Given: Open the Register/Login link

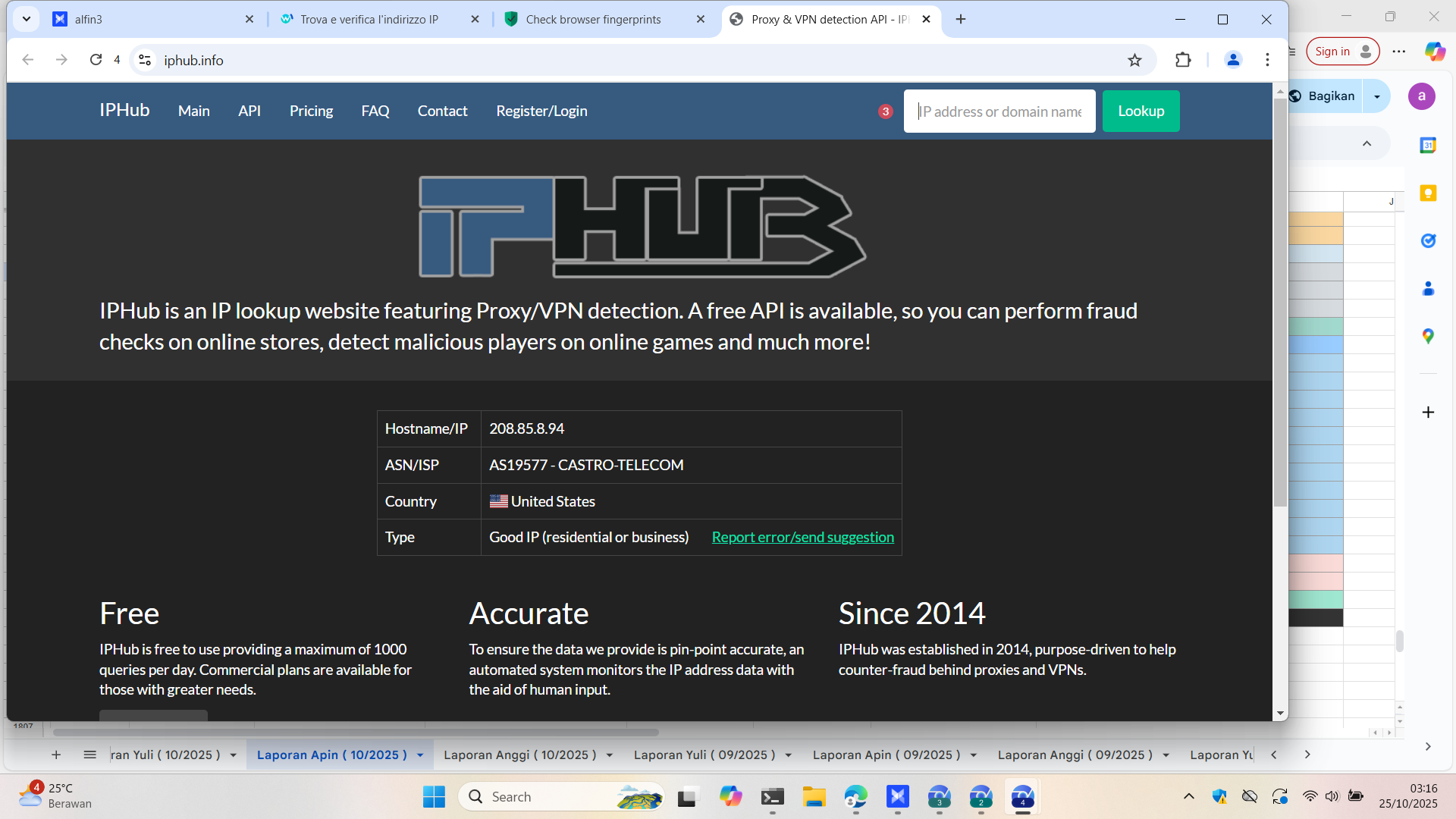Looking at the screenshot, I should (x=541, y=111).
